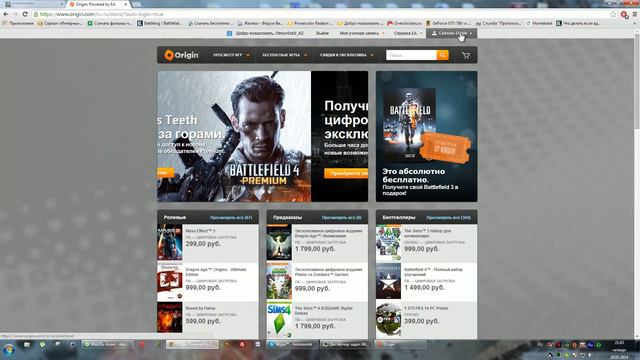
Task: Click the Mass Effect 3 title text
Action: click(200, 231)
